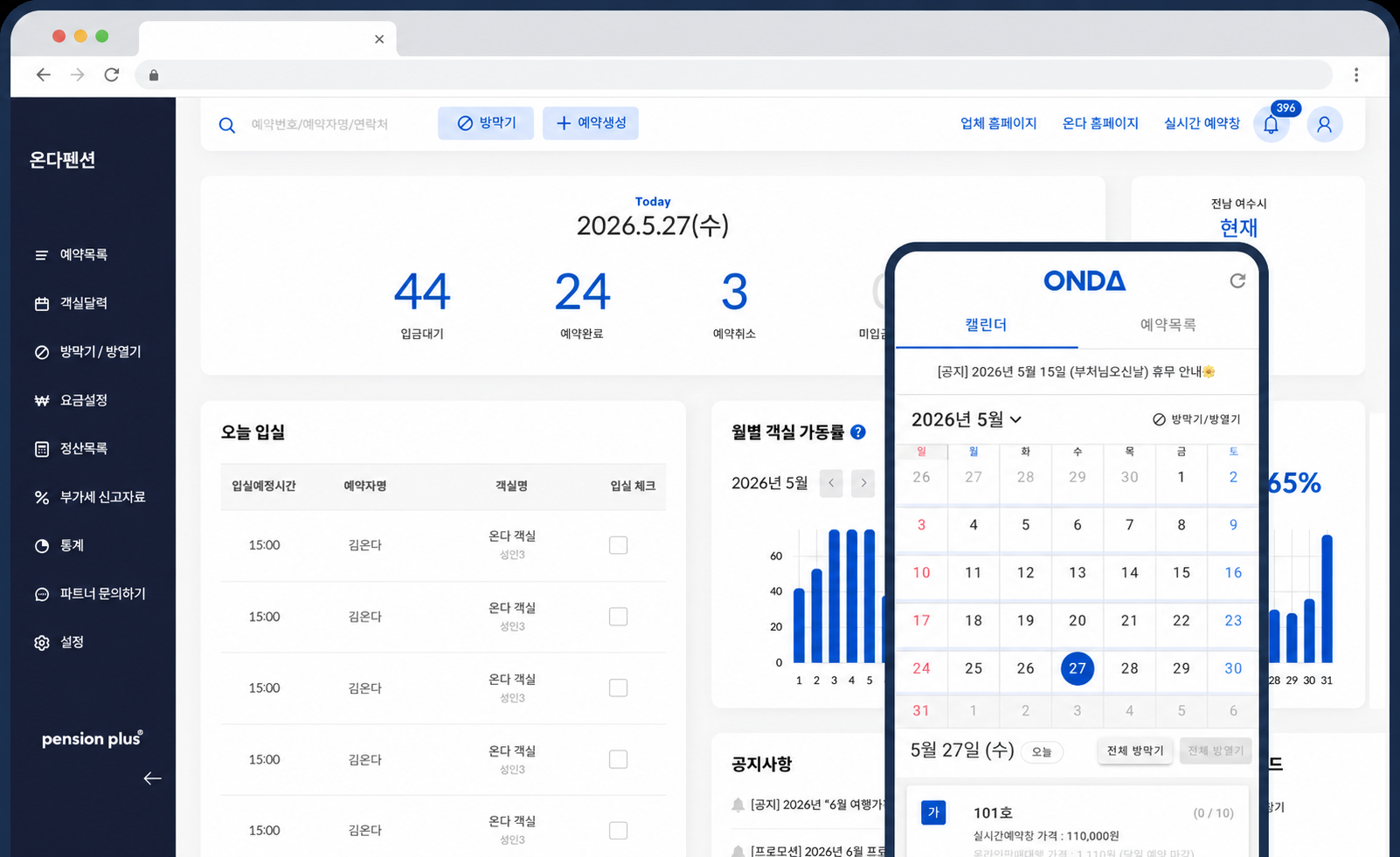Click the 전체 방막기 button
This screenshot has height=857, width=1400.
click(1135, 751)
